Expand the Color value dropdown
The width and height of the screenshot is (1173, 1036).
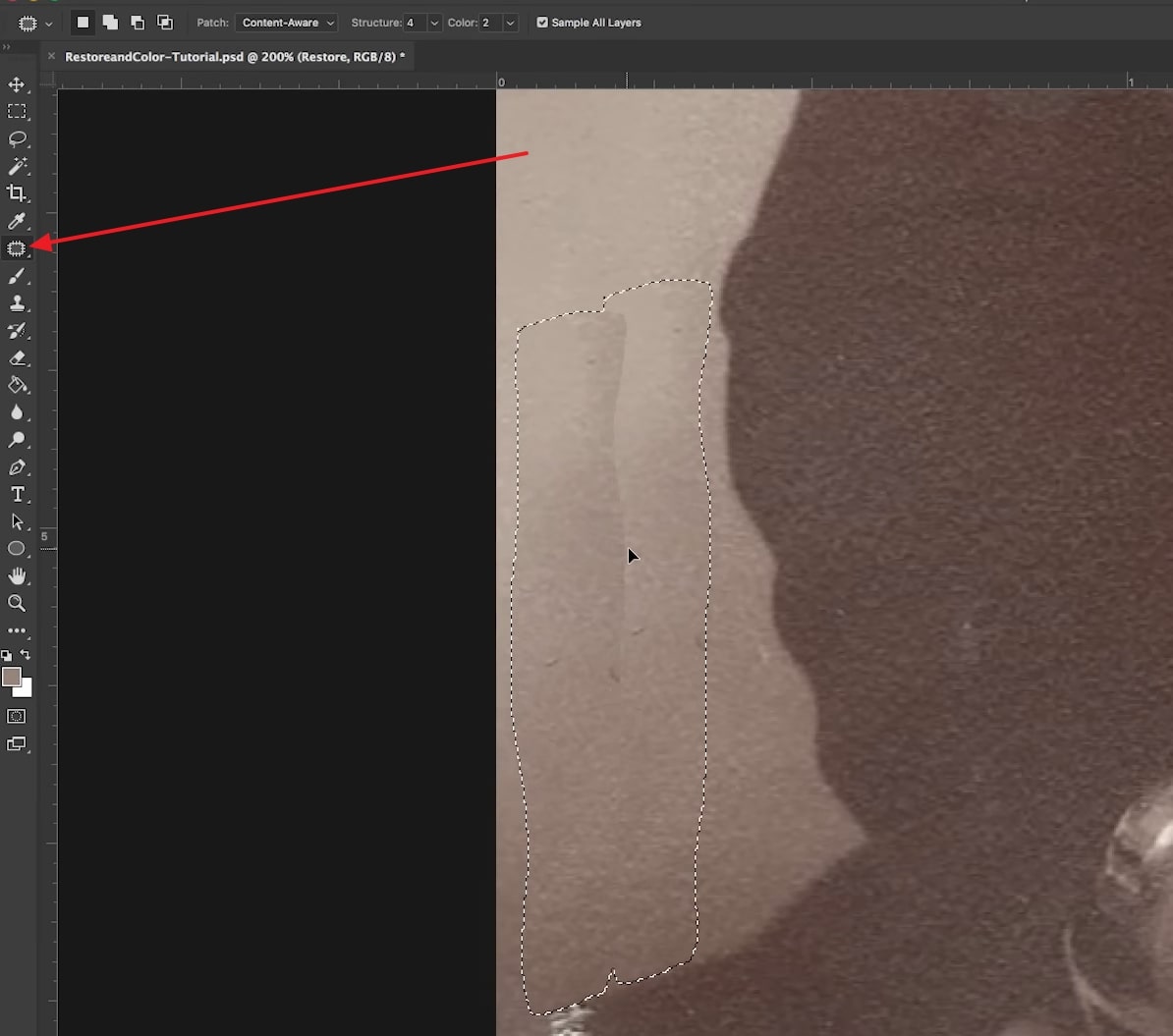coord(510,23)
